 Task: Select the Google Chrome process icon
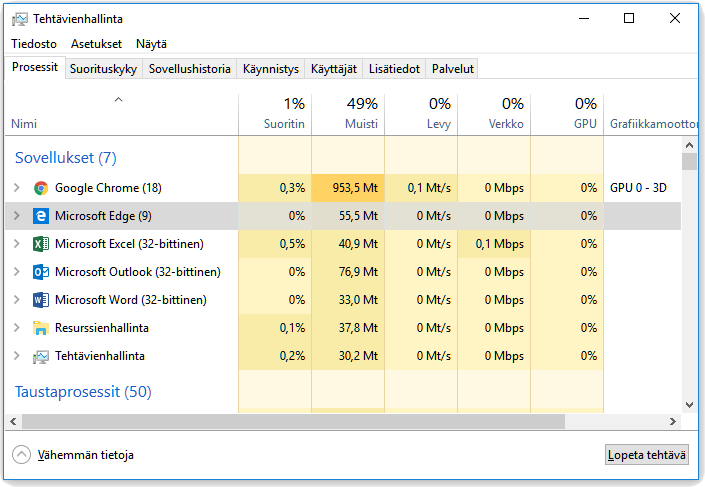click(41, 188)
